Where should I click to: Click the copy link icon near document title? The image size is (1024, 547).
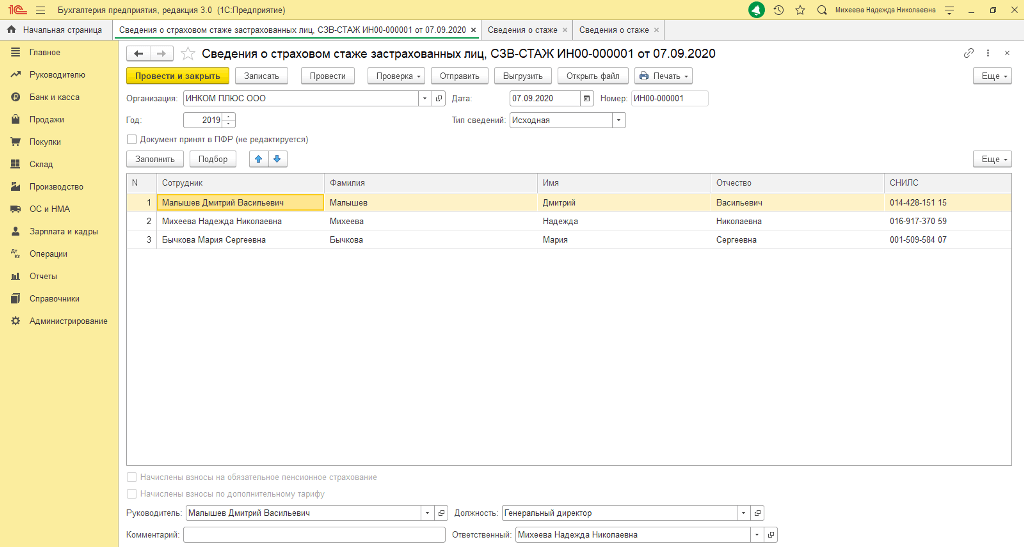pos(968,53)
